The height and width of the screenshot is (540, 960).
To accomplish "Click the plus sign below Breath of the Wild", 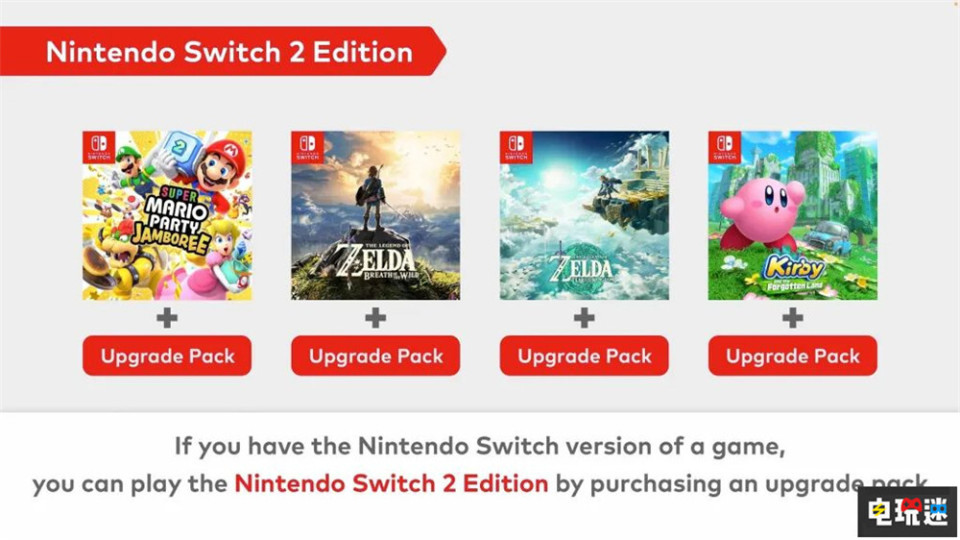I will [376, 318].
